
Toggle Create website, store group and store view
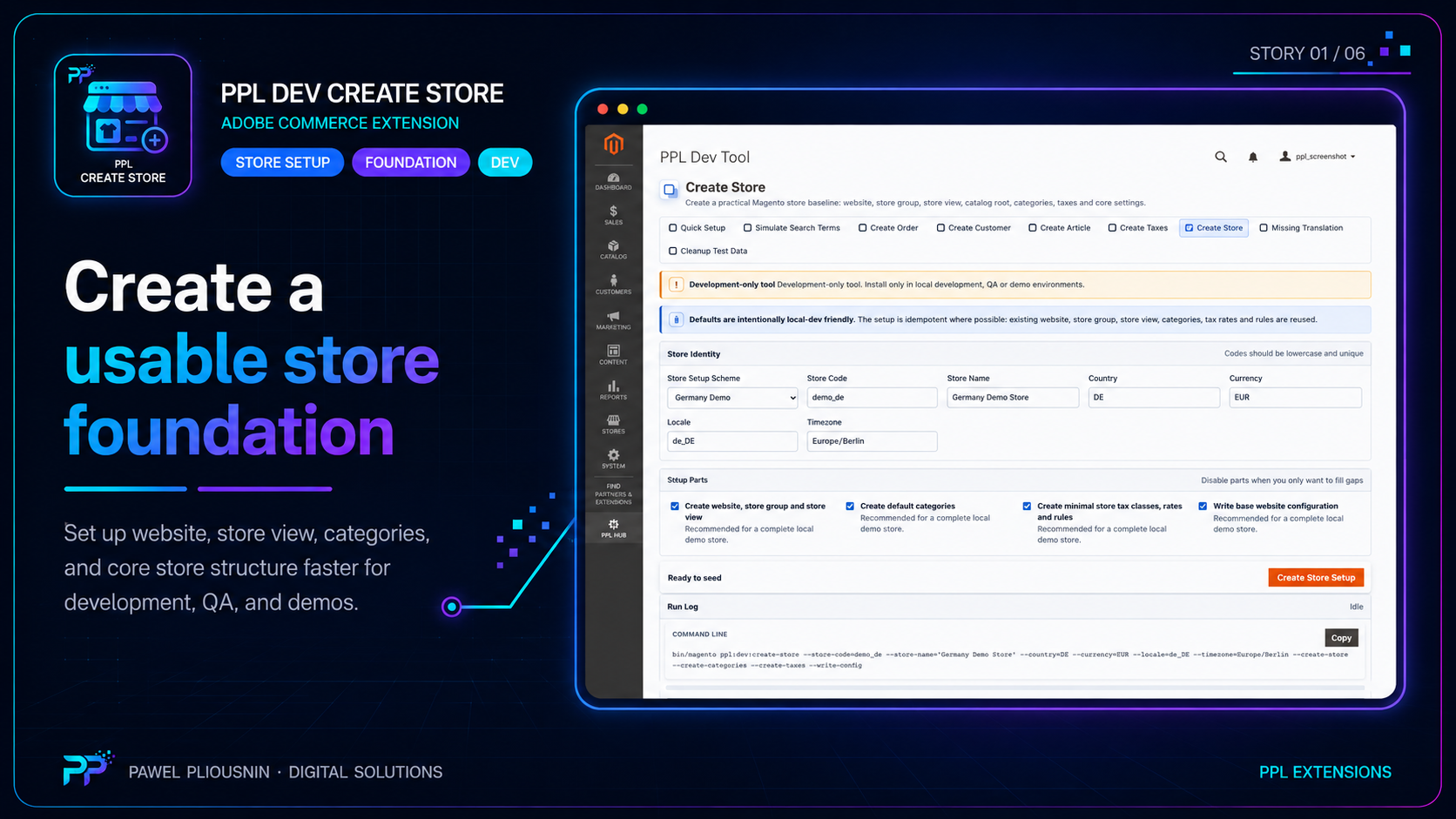[675, 506]
